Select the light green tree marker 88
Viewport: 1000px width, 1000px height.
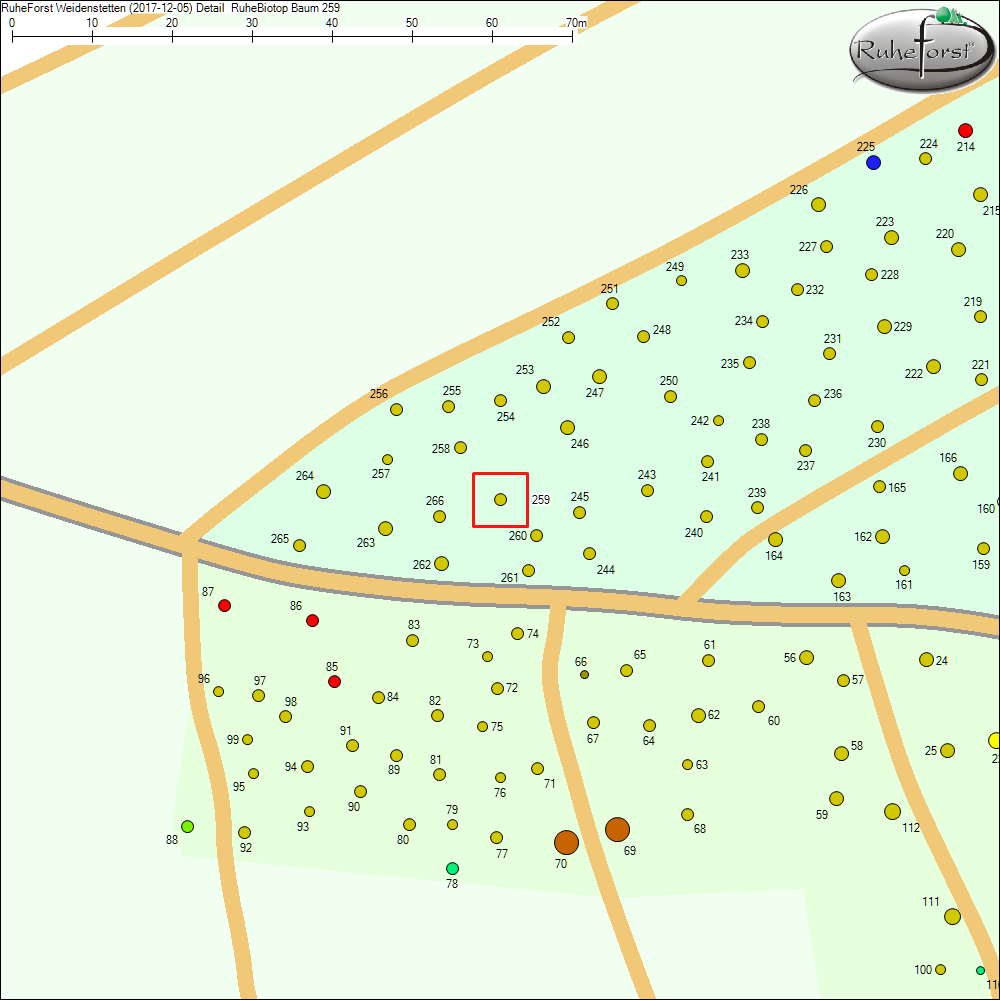187,826
